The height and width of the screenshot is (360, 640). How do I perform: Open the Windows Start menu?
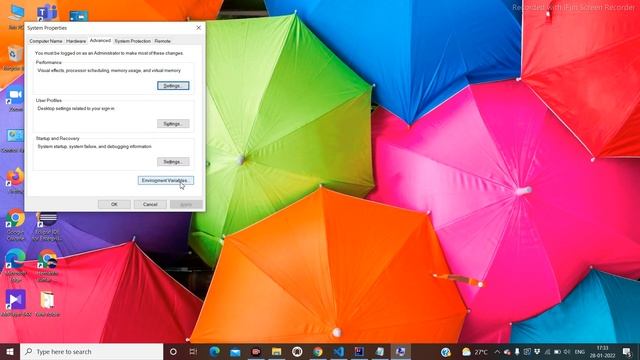(10, 351)
